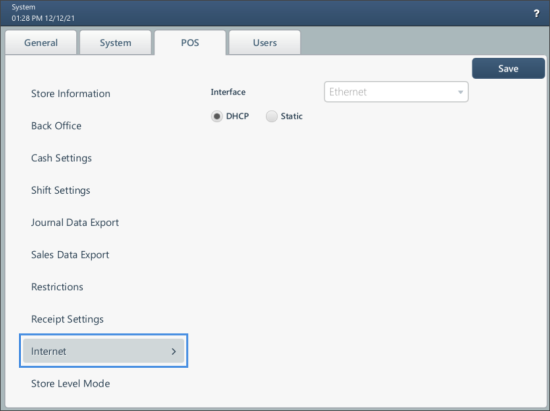
Task: Select the DHCP radio button
Action: point(217,116)
